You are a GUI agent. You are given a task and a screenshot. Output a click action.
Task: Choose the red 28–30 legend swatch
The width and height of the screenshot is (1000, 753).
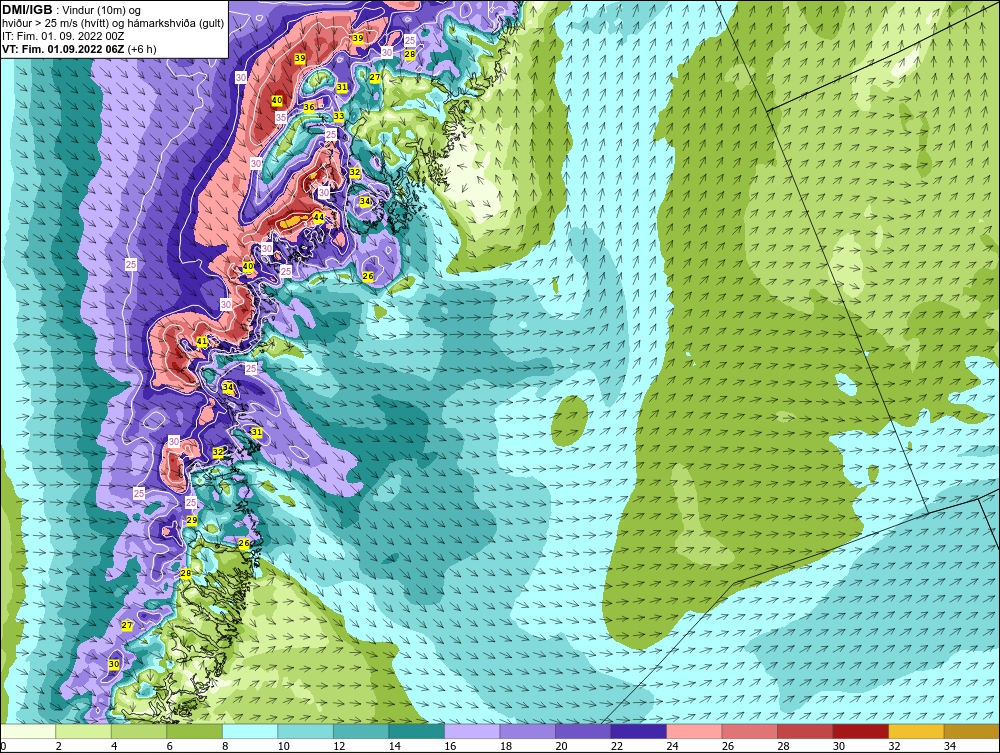[x=805, y=731]
